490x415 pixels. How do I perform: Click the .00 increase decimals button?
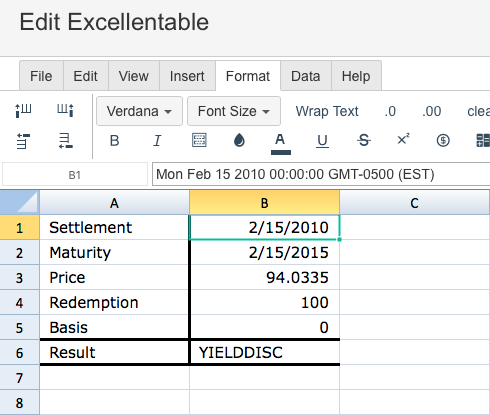click(431, 111)
